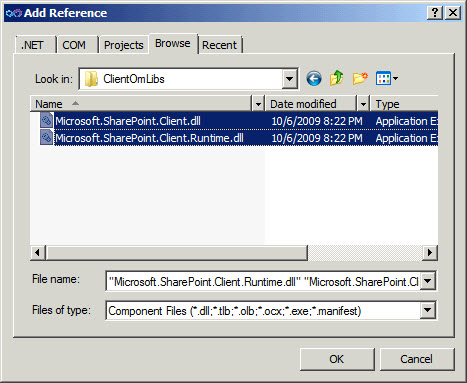Select Microsoft.SharePoint.Client.dll file name
Screen dimensions: 467x383
pos(128,121)
